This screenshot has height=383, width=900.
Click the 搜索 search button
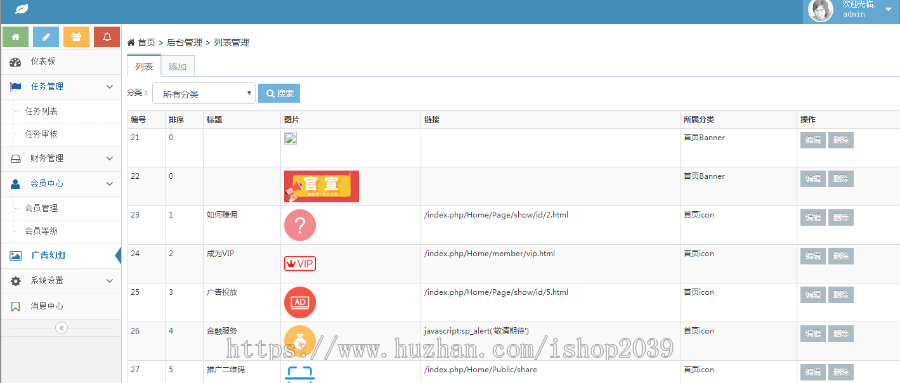pos(279,94)
